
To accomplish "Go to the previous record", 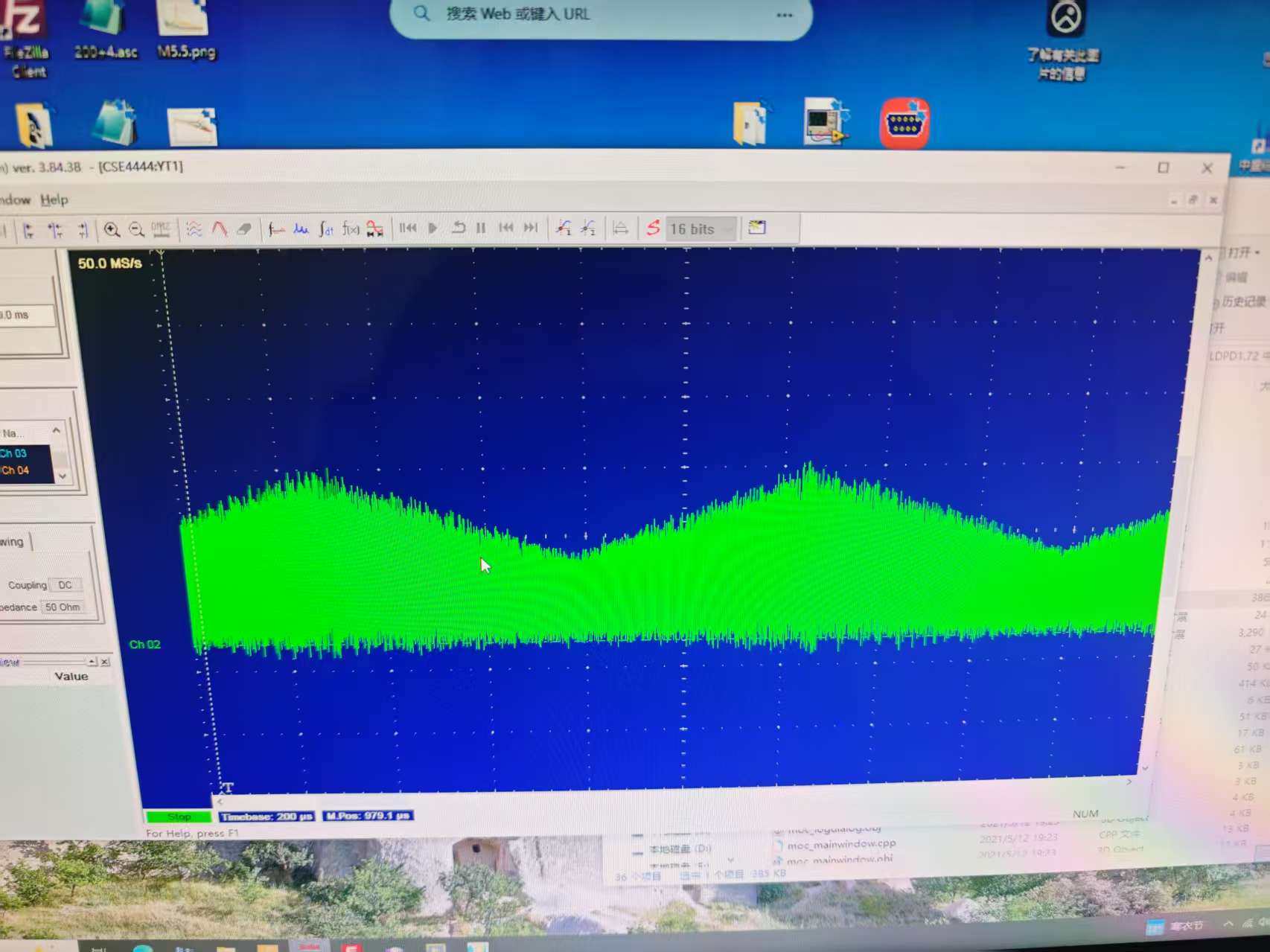I will [x=506, y=228].
